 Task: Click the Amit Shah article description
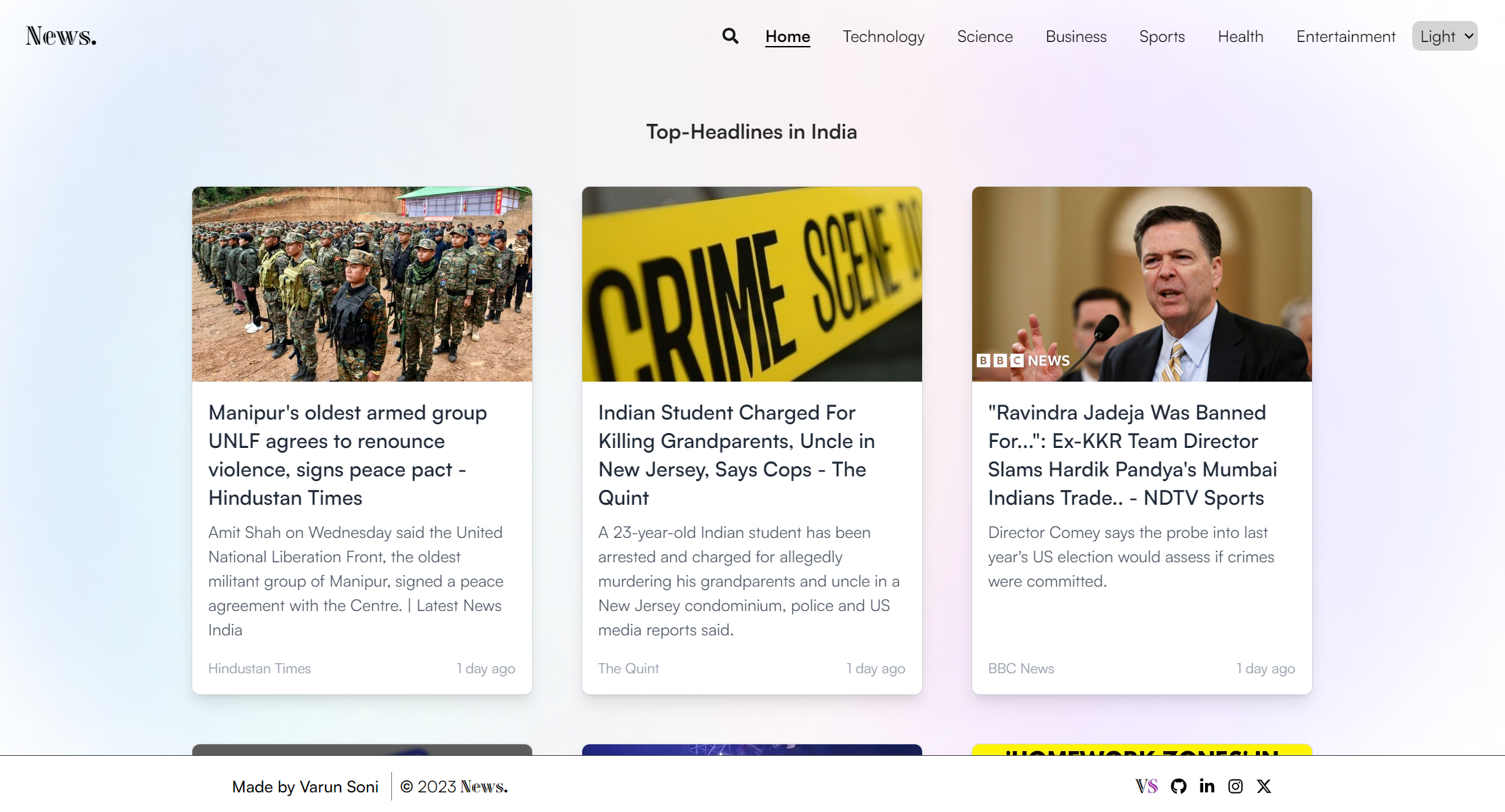click(x=356, y=581)
